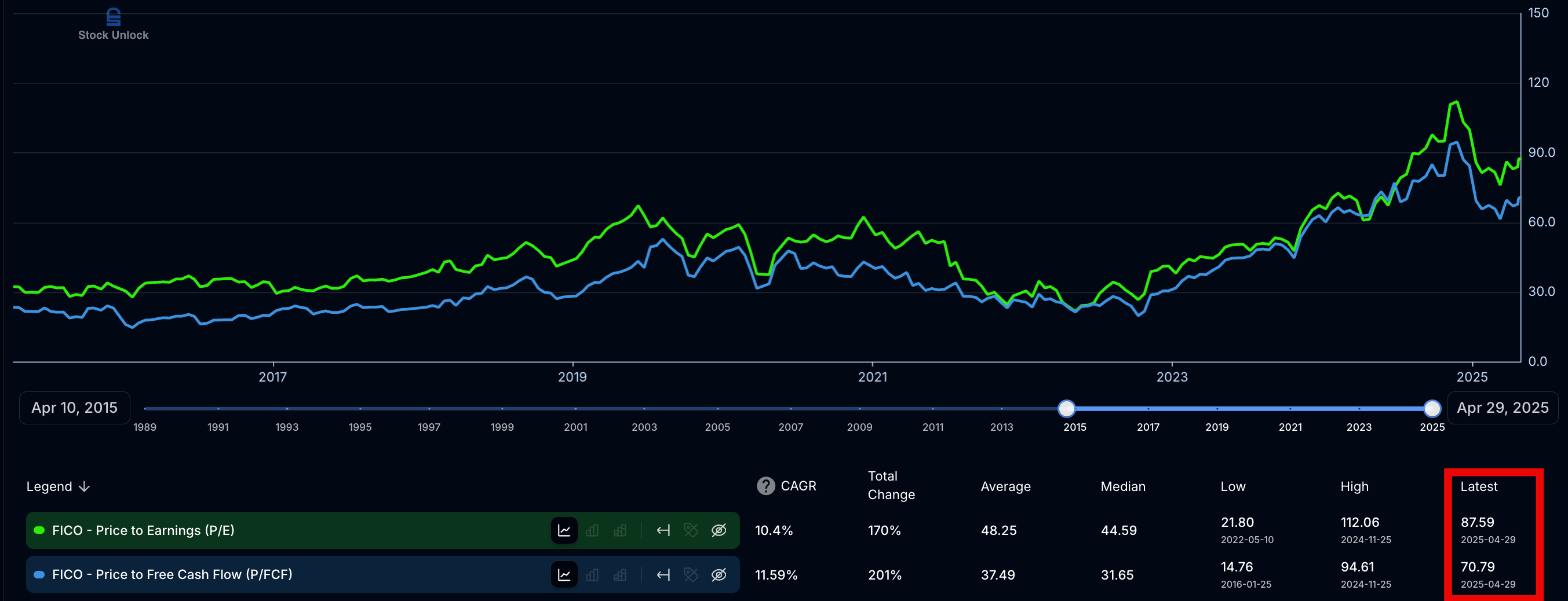The image size is (1568, 601).
Task: Hide the FICO Price to Earnings line
Action: (719, 530)
